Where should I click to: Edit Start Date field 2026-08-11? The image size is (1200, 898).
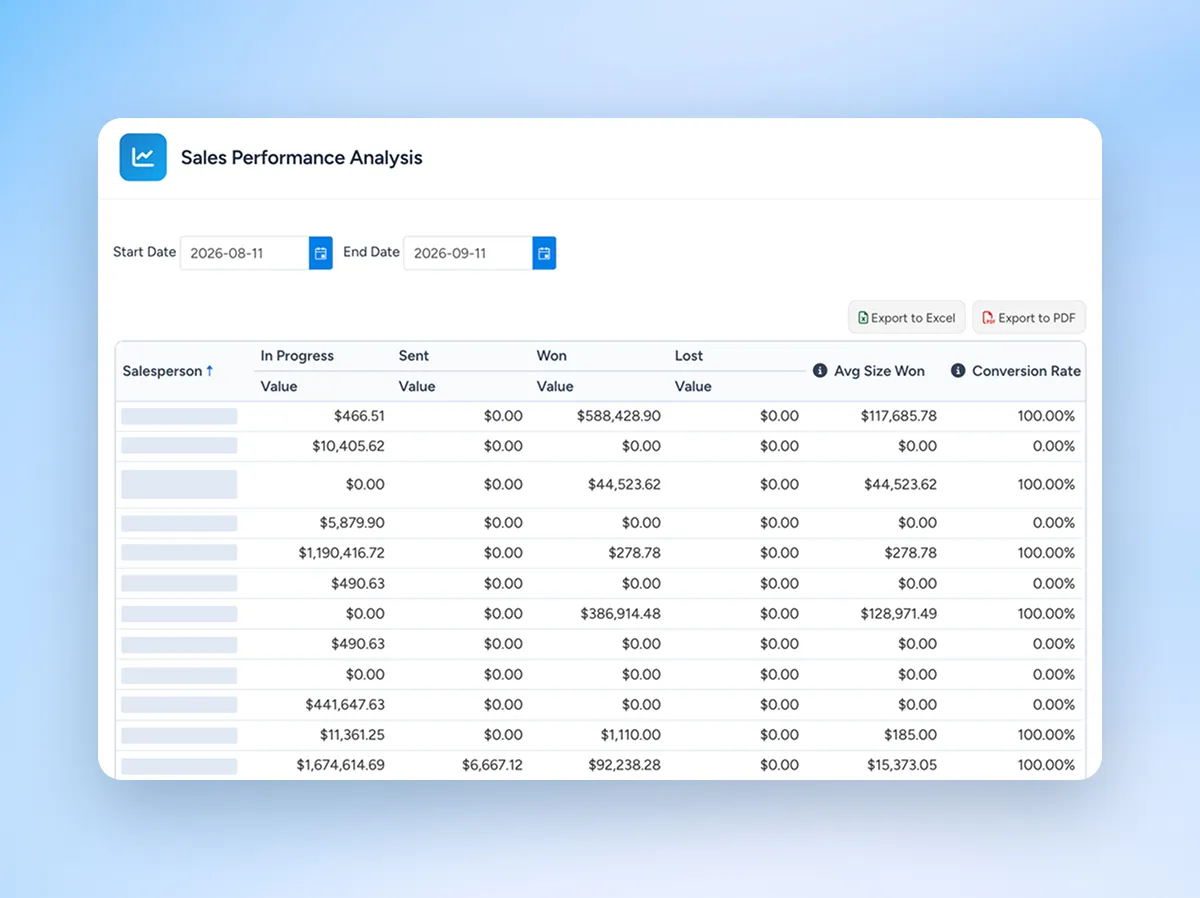pos(245,253)
